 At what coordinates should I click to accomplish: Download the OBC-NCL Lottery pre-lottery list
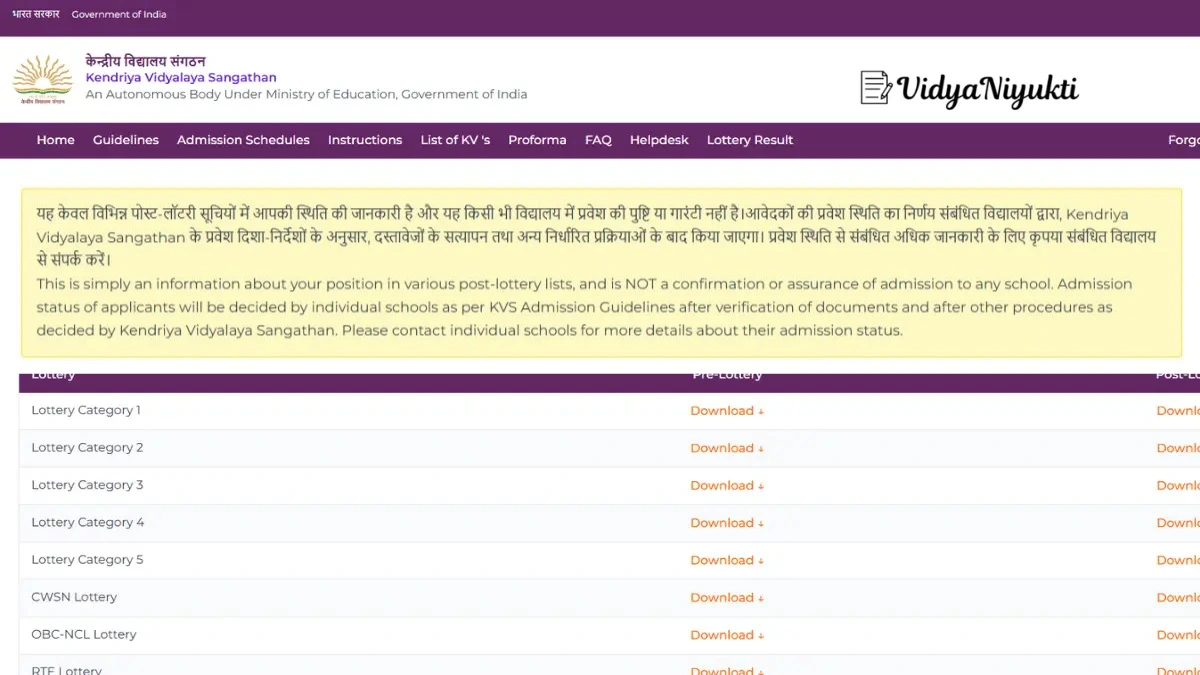pyautogui.click(x=726, y=635)
